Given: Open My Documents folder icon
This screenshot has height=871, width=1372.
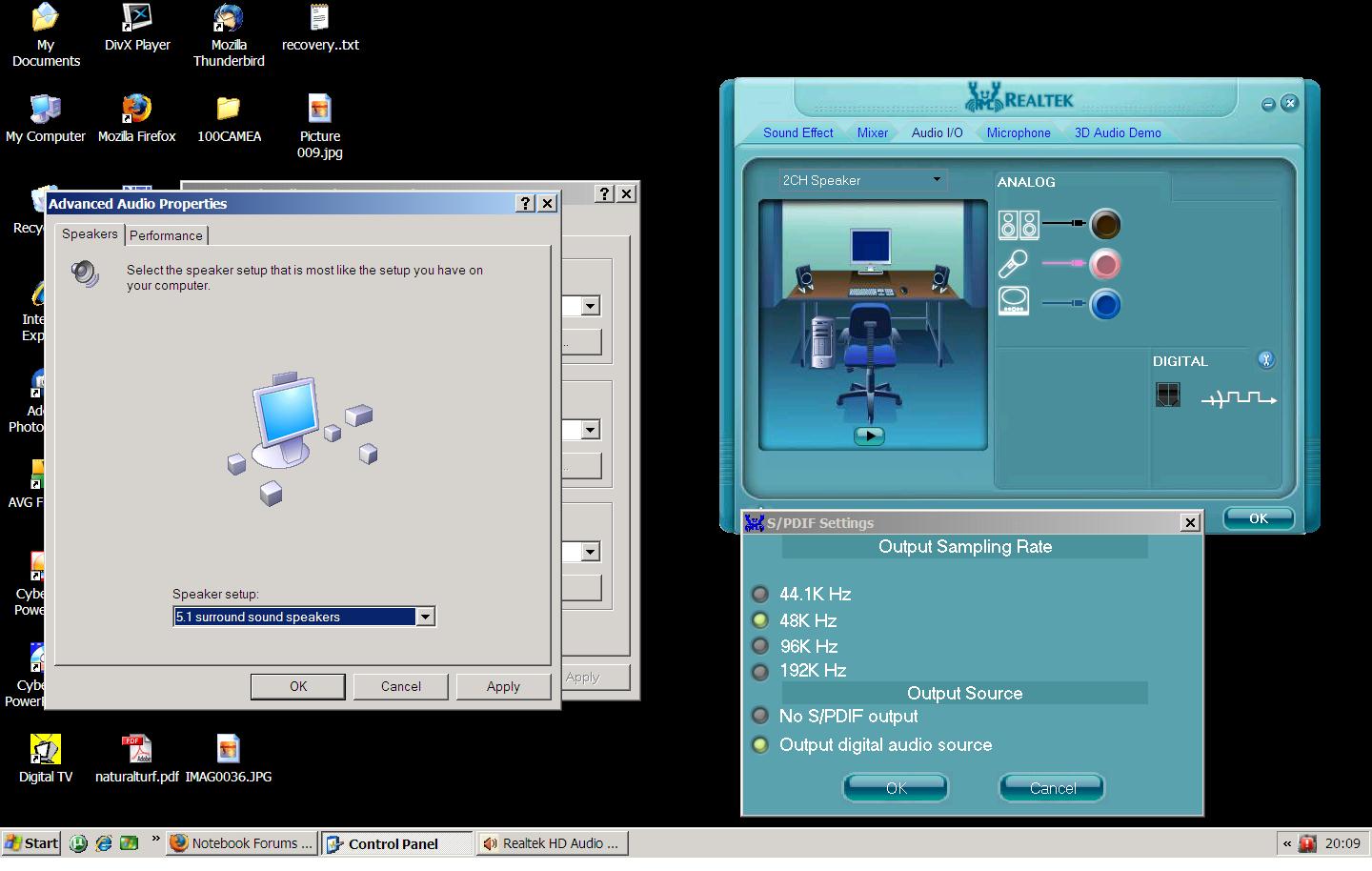Looking at the screenshot, I should (46, 35).
